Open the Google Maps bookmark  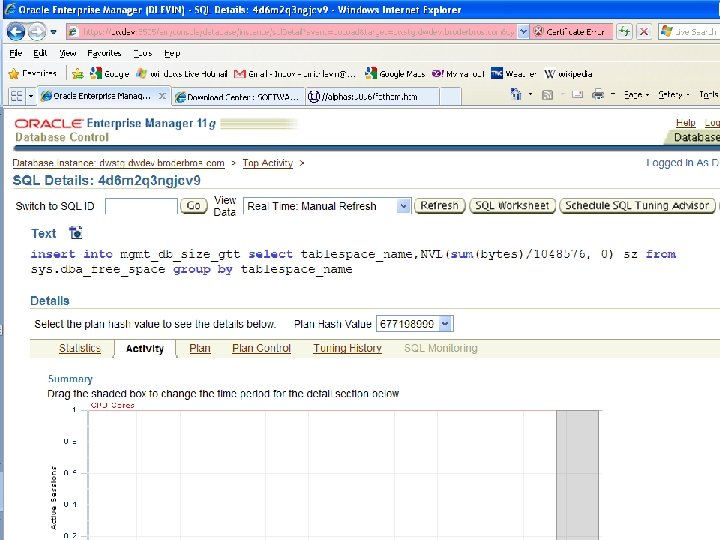[395, 73]
